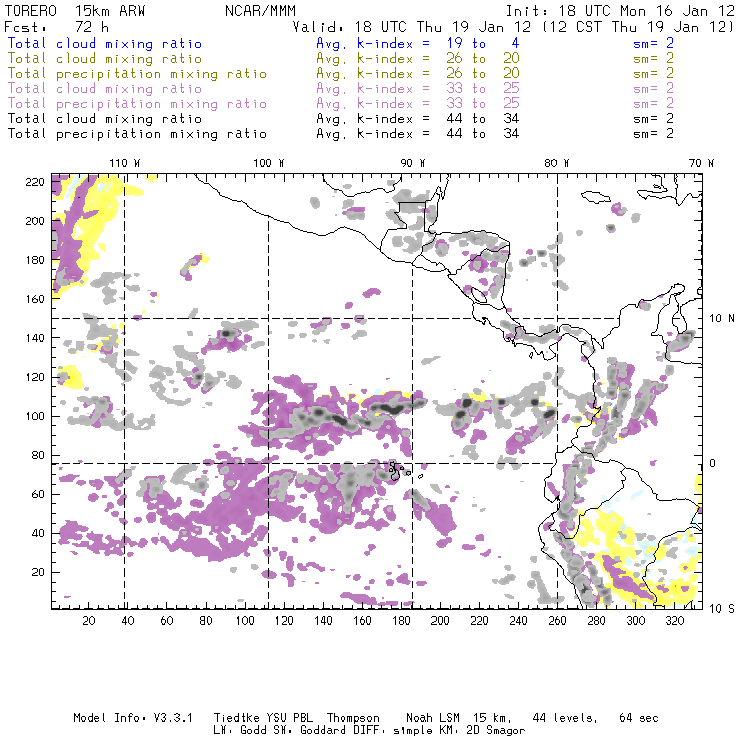Select the 'NCAR/MMM' header label

tap(260, 11)
